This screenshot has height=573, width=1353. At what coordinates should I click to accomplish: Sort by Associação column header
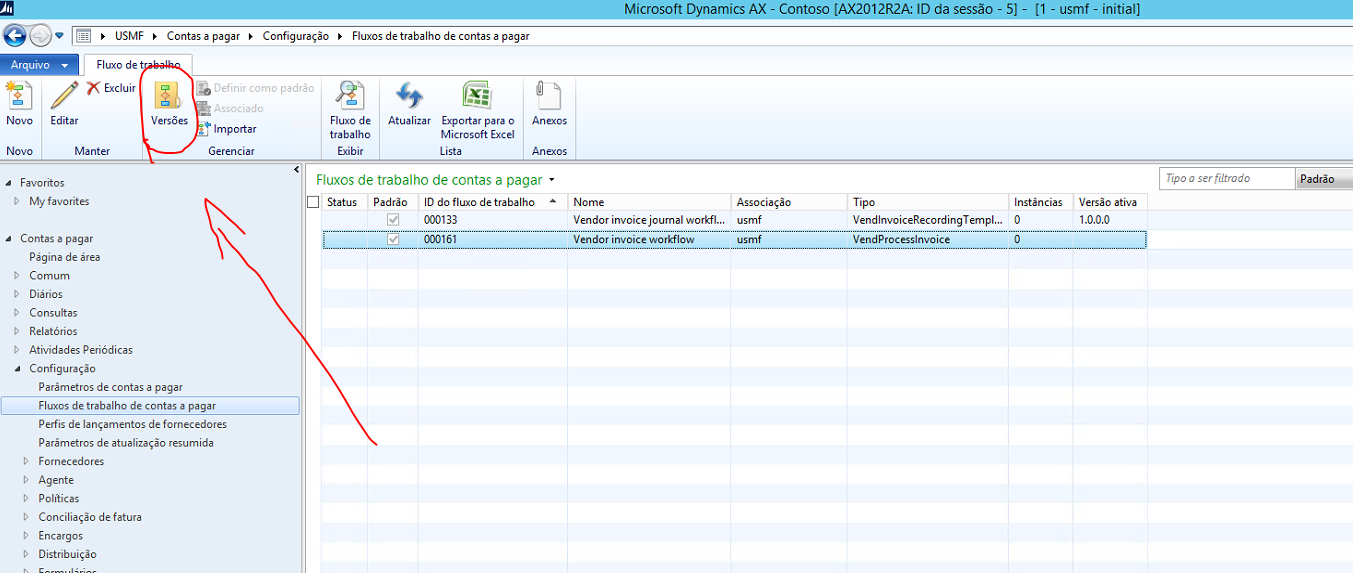(789, 202)
